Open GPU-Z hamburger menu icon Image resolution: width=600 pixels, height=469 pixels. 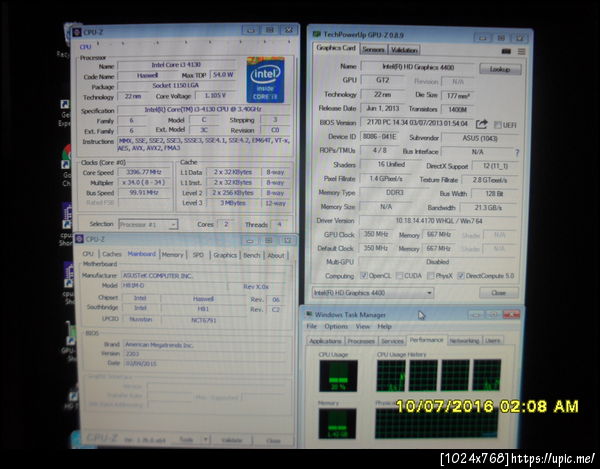point(521,51)
